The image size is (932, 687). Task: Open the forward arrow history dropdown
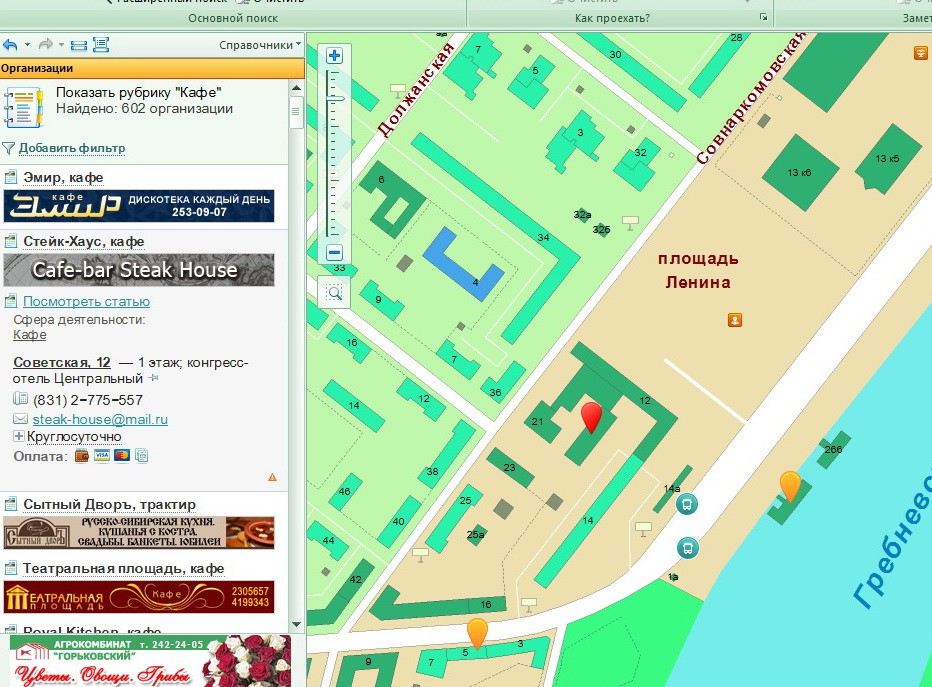[x=61, y=45]
